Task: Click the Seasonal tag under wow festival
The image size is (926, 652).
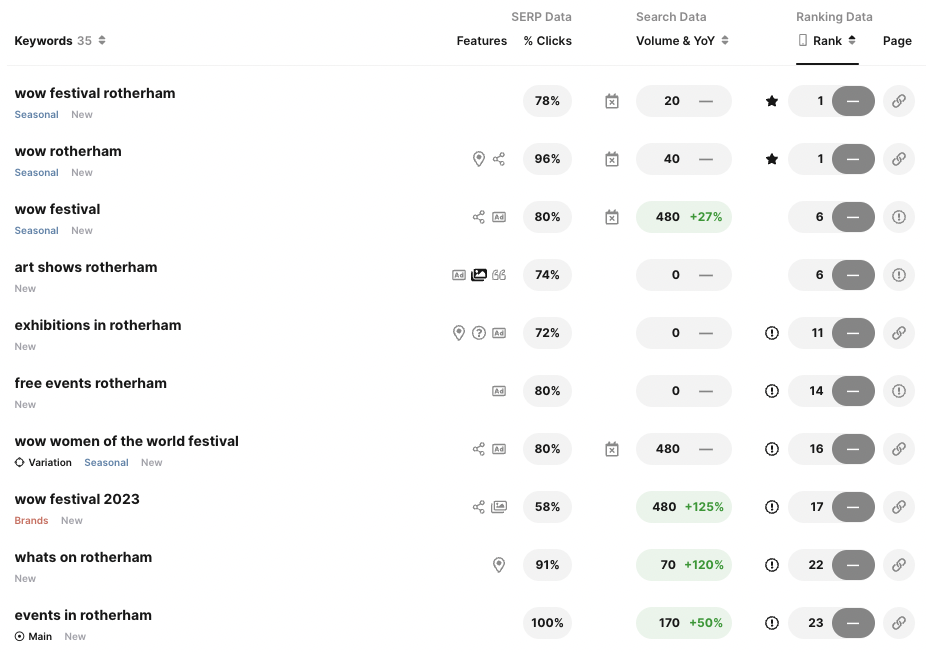Action: tap(36, 231)
